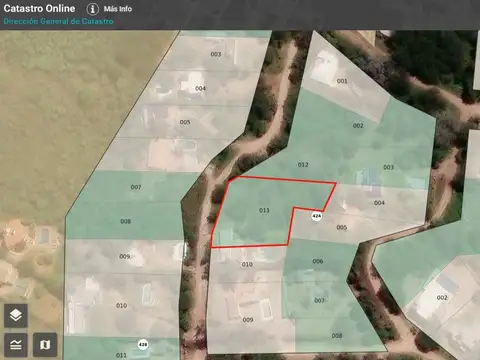
Task: Select parcel 011 below the 428 marker
Action: click(x=121, y=355)
